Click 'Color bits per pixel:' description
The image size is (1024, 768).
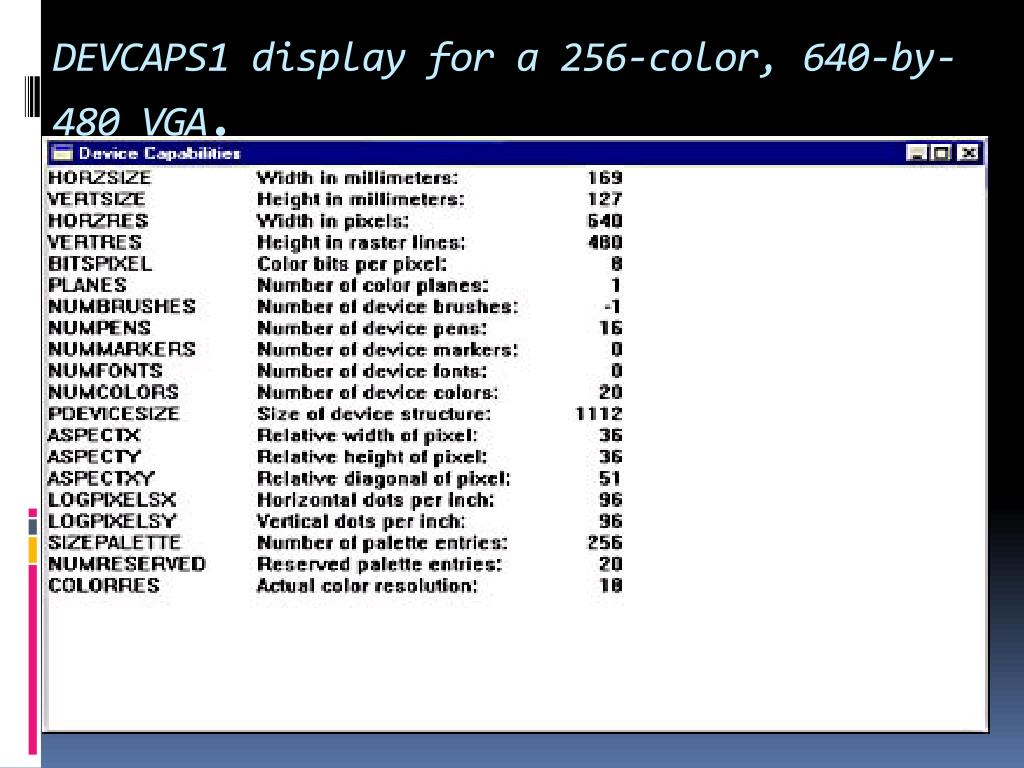click(352, 264)
